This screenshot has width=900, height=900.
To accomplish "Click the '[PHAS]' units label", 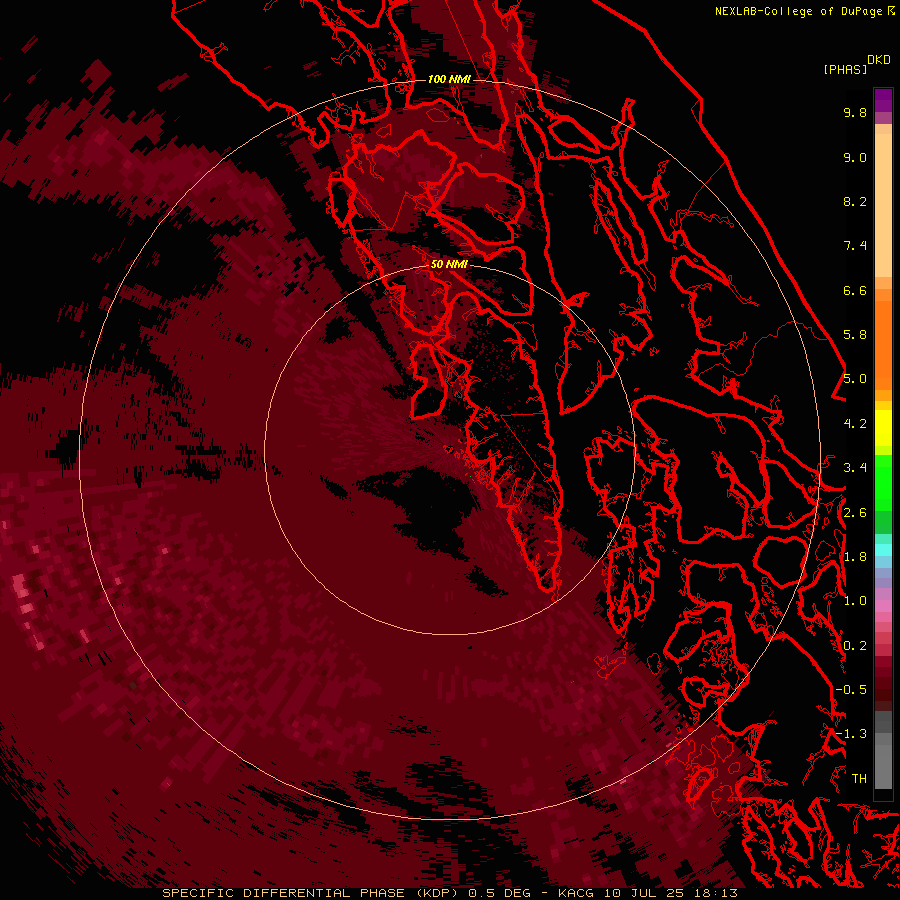I will 845,70.
